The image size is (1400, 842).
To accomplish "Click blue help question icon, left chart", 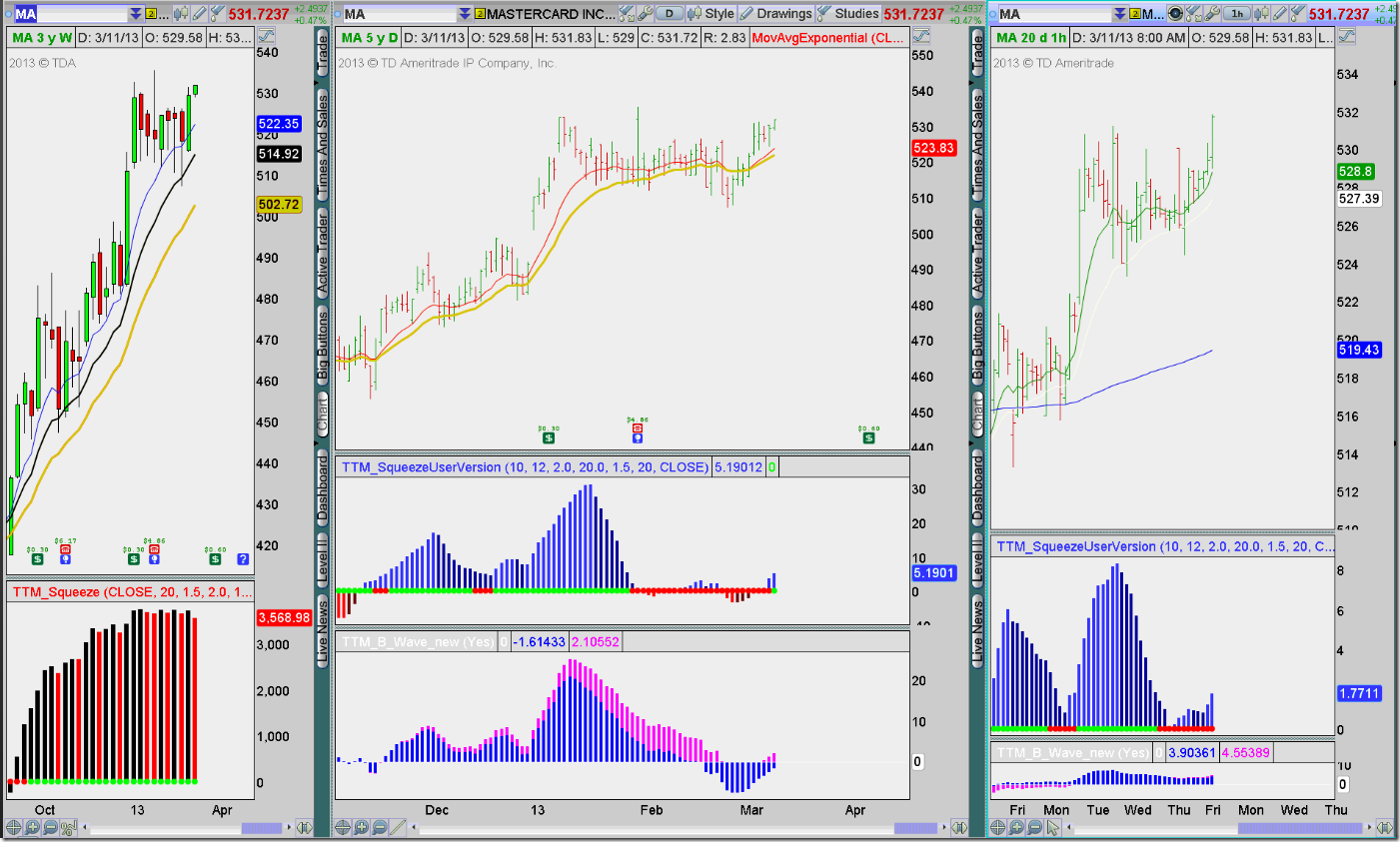I will (x=243, y=559).
